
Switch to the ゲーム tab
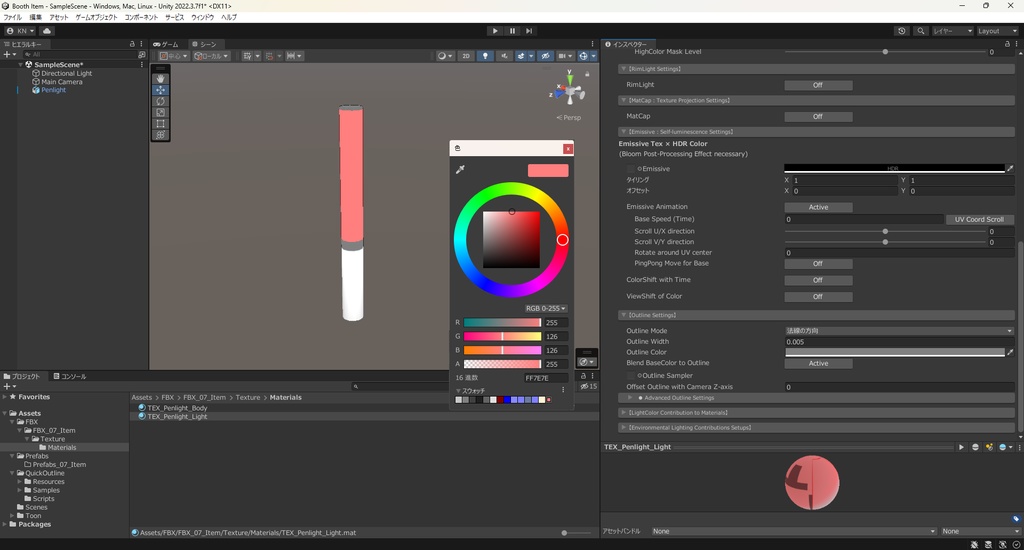click(166, 44)
